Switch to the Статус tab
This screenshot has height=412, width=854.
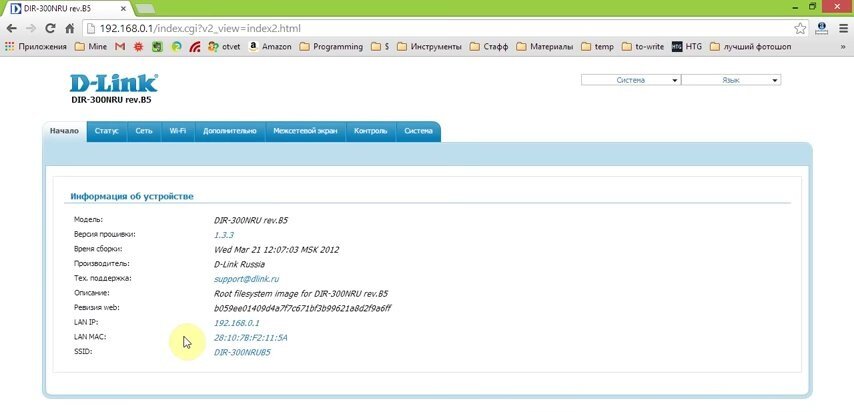point(107,131)
